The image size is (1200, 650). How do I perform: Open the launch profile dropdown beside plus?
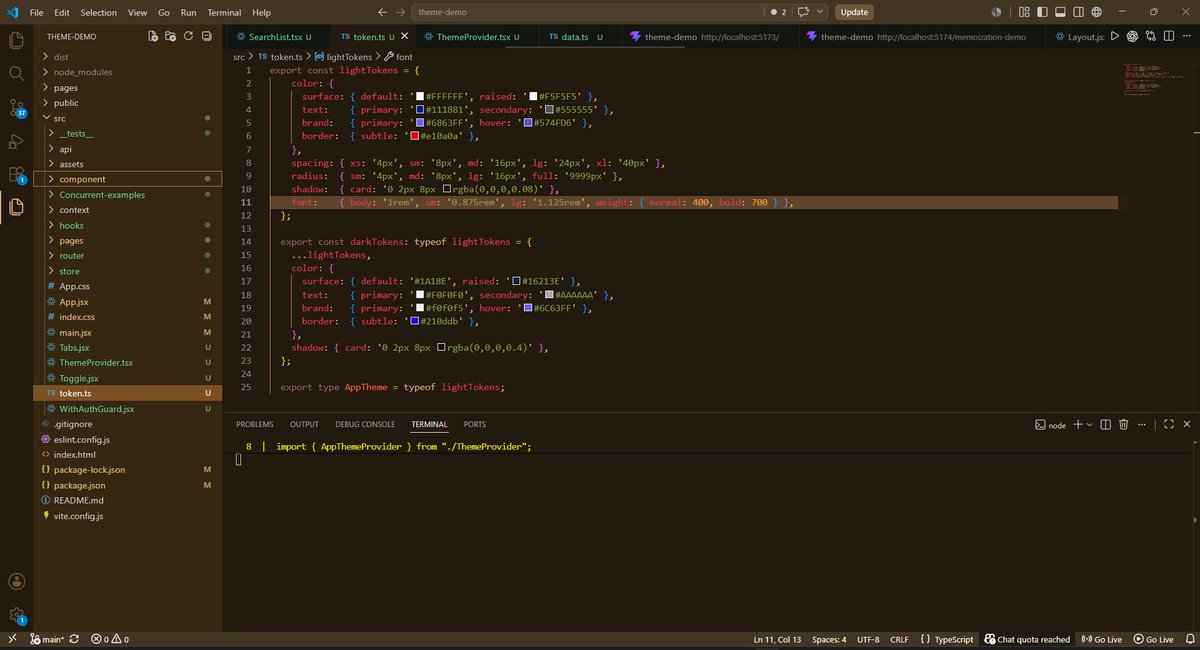pos(1090,425)
